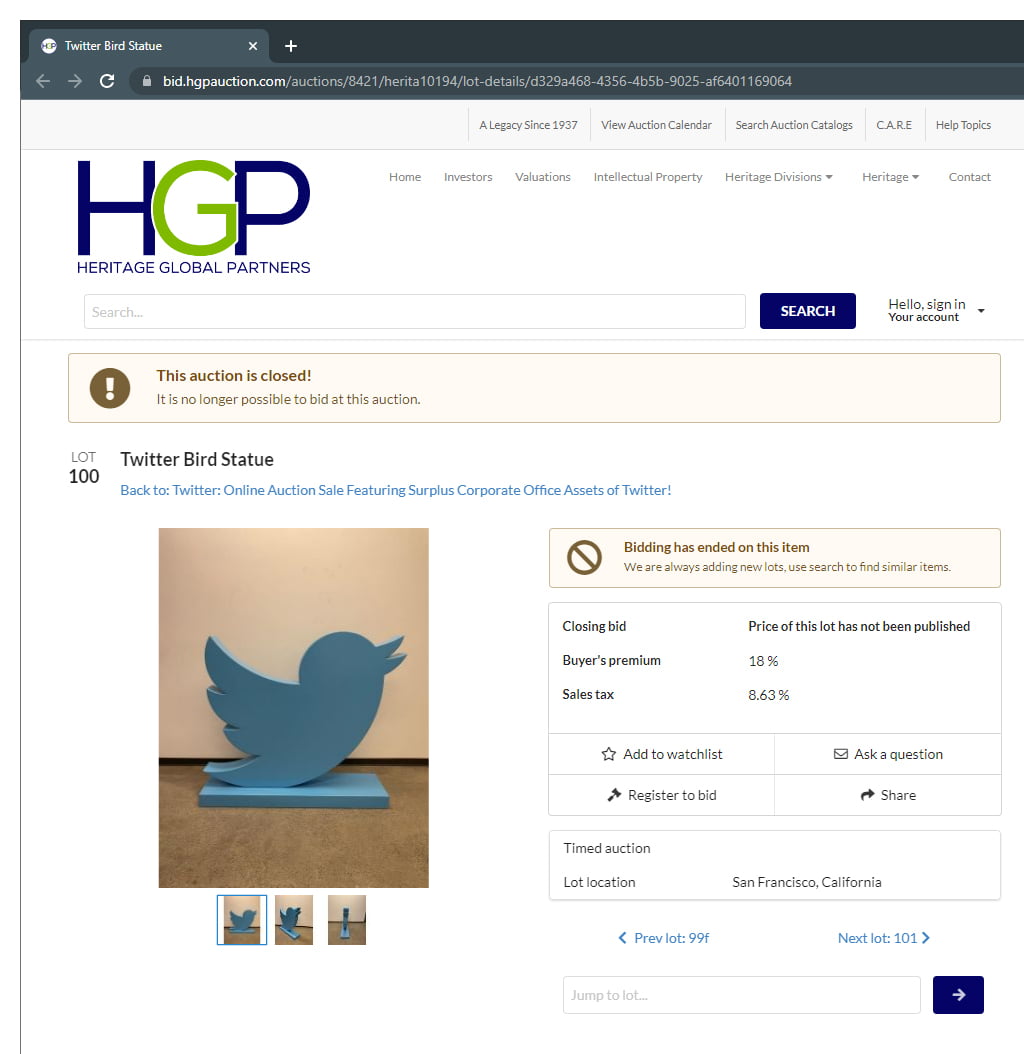Click the star icon on Add to watchlist

pyautogui.click(x=608, y=754)
